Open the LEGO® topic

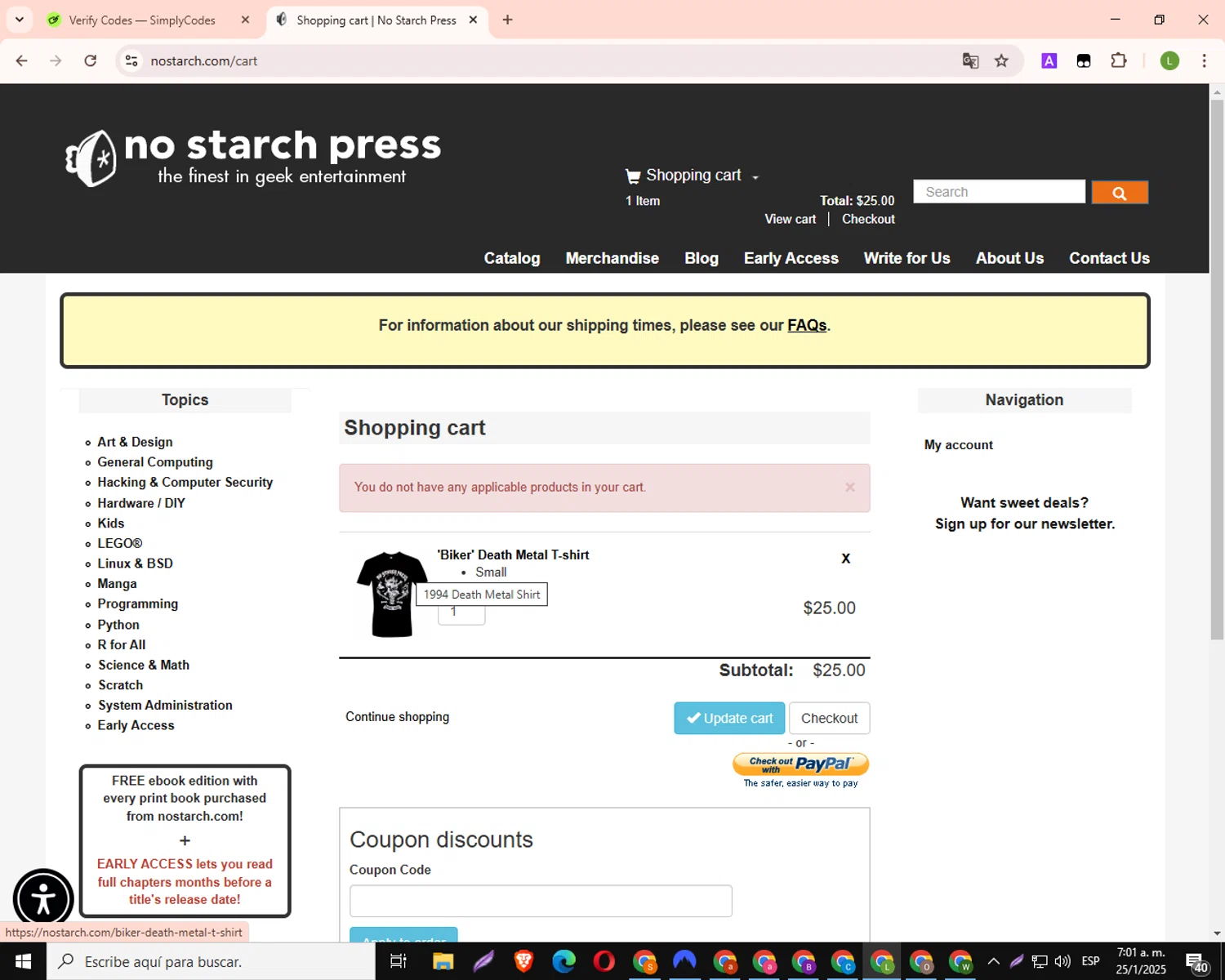[120, 543]
